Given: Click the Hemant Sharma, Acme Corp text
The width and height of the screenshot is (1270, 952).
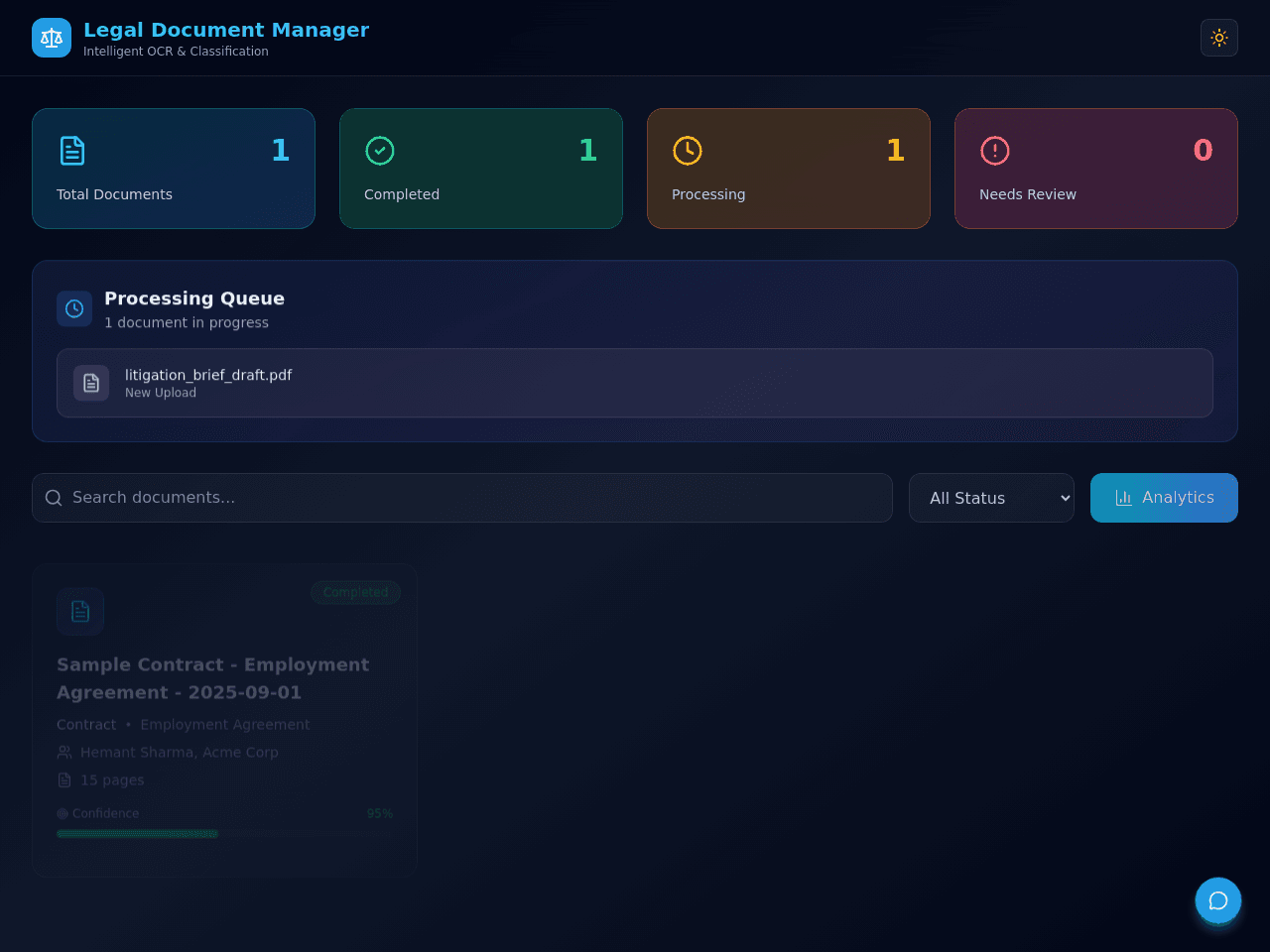Looking at the screenshot, I should (180, 753).
